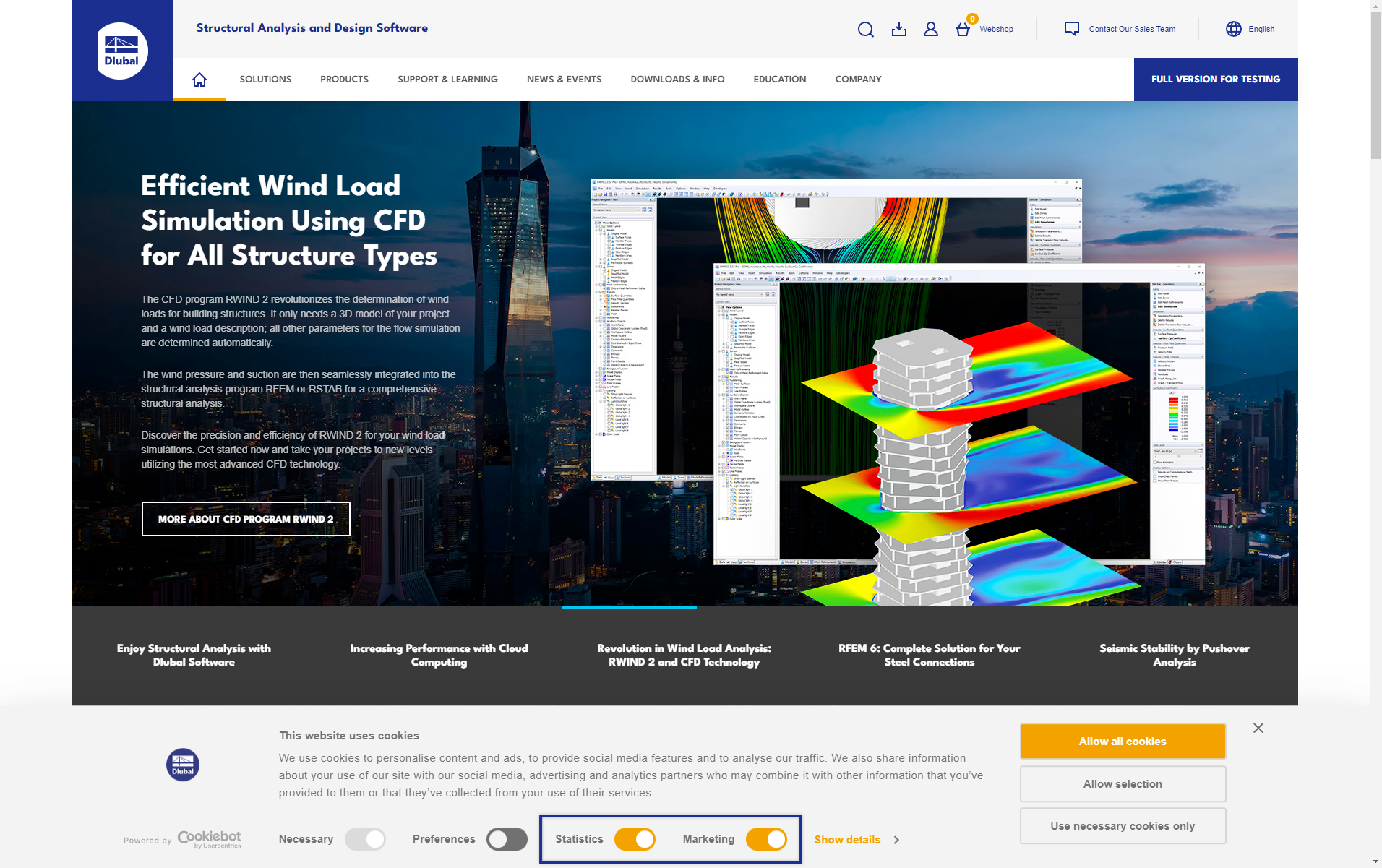Screen dimensions: 1382x868
Task: Open the Webshop link
Action: pyautogui.click(x=996, y=29)
